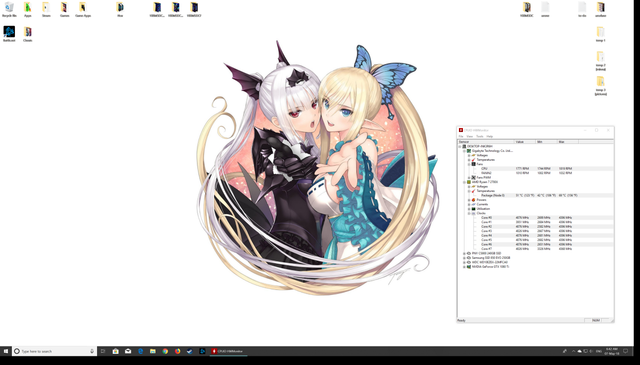Click the NVIDIA GeForce graphics card icon
The height and width of the screenshot is (365, 640).
click(469, 267)
